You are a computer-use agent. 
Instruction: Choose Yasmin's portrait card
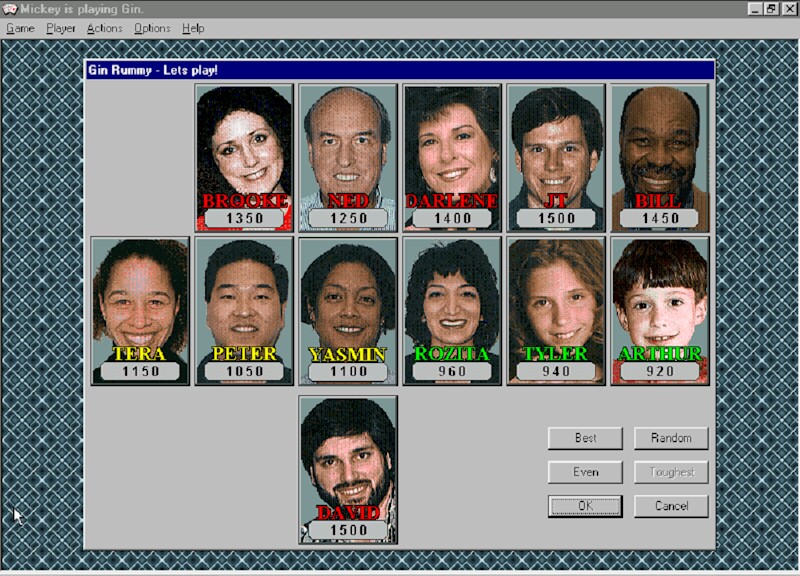click(348, 311)
